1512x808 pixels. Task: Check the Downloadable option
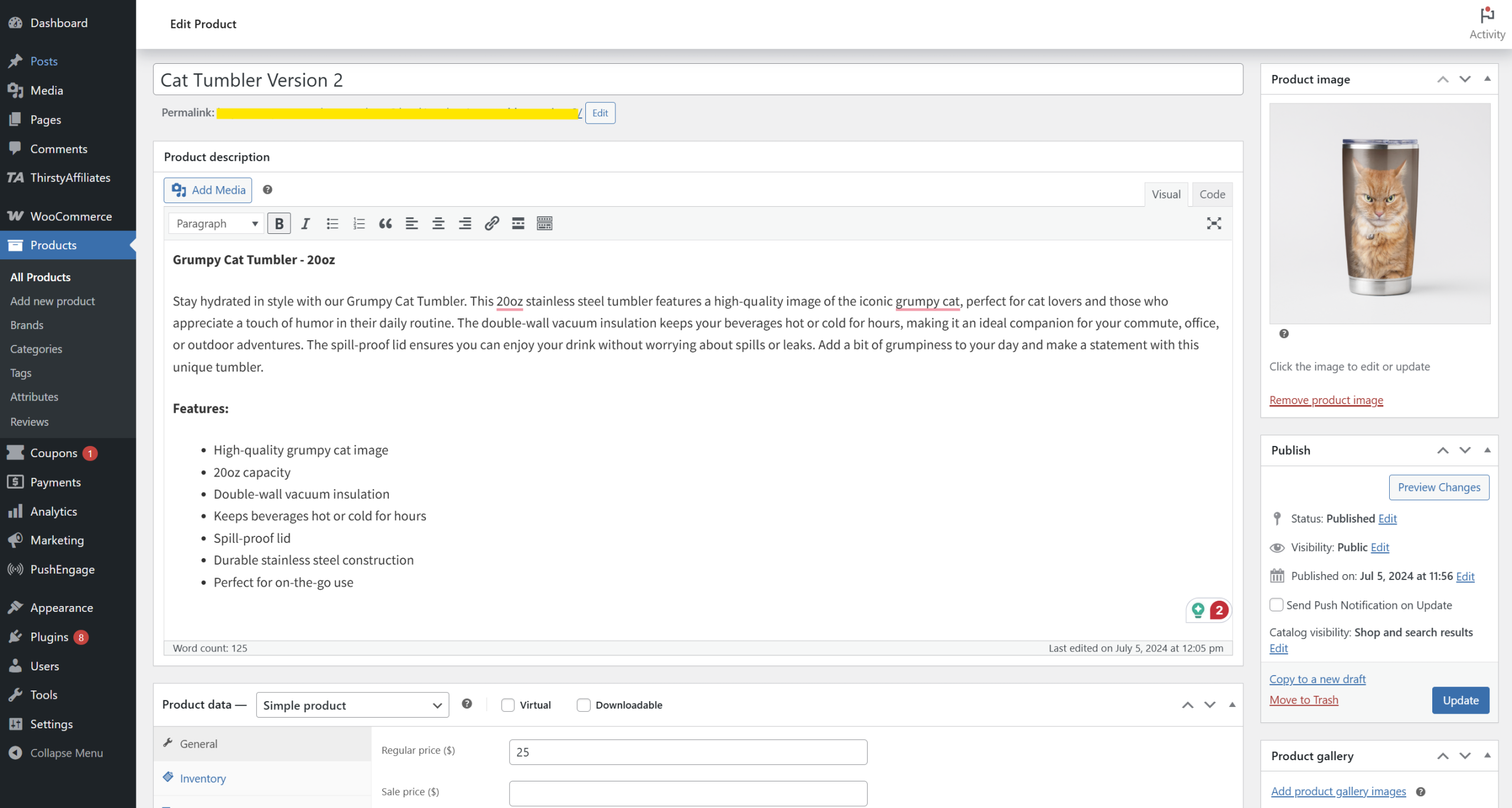pos(584,705)
